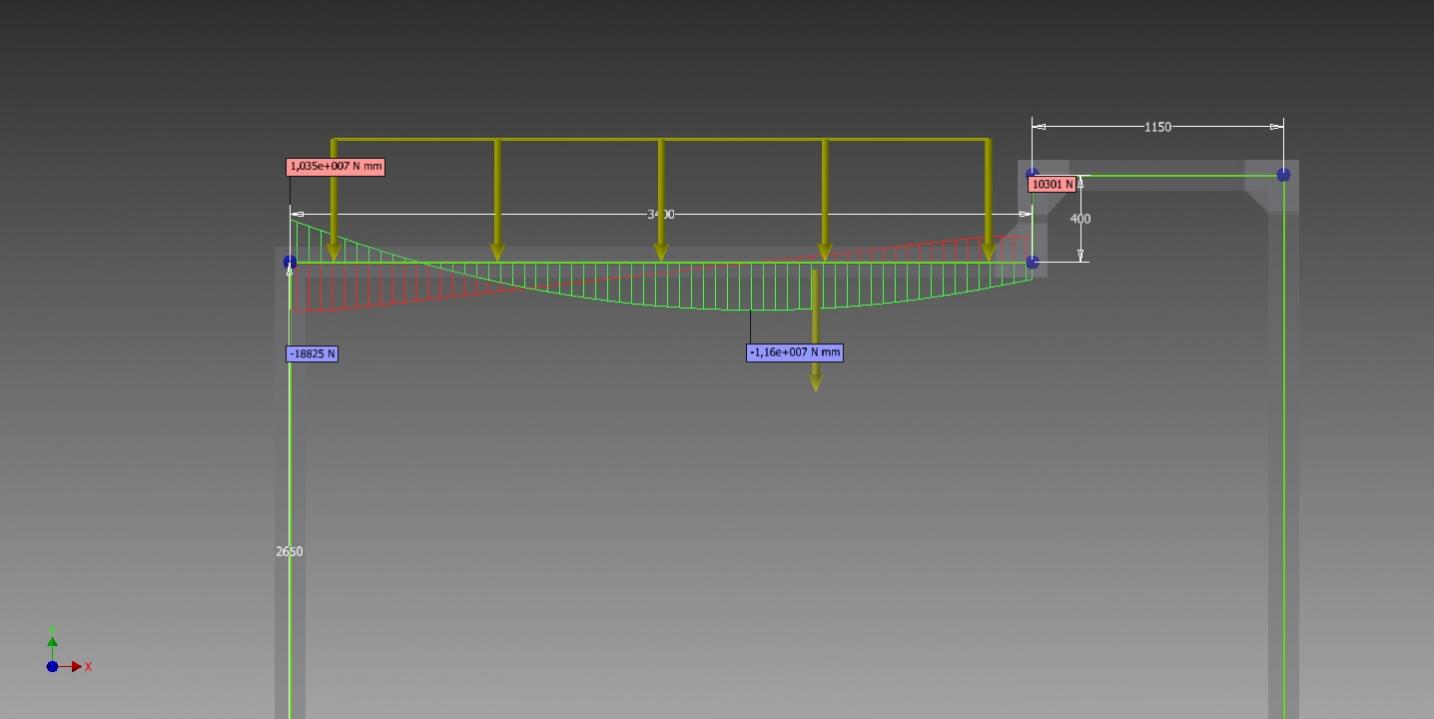Select the blue node at beam's right end
1434x719 pixels.
click(x=1032, y=262)
